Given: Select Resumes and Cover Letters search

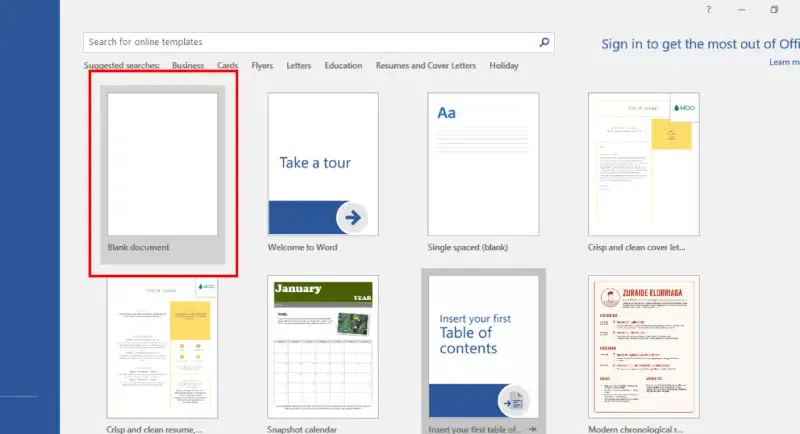Looking at the screenshot, I should 426,65.
